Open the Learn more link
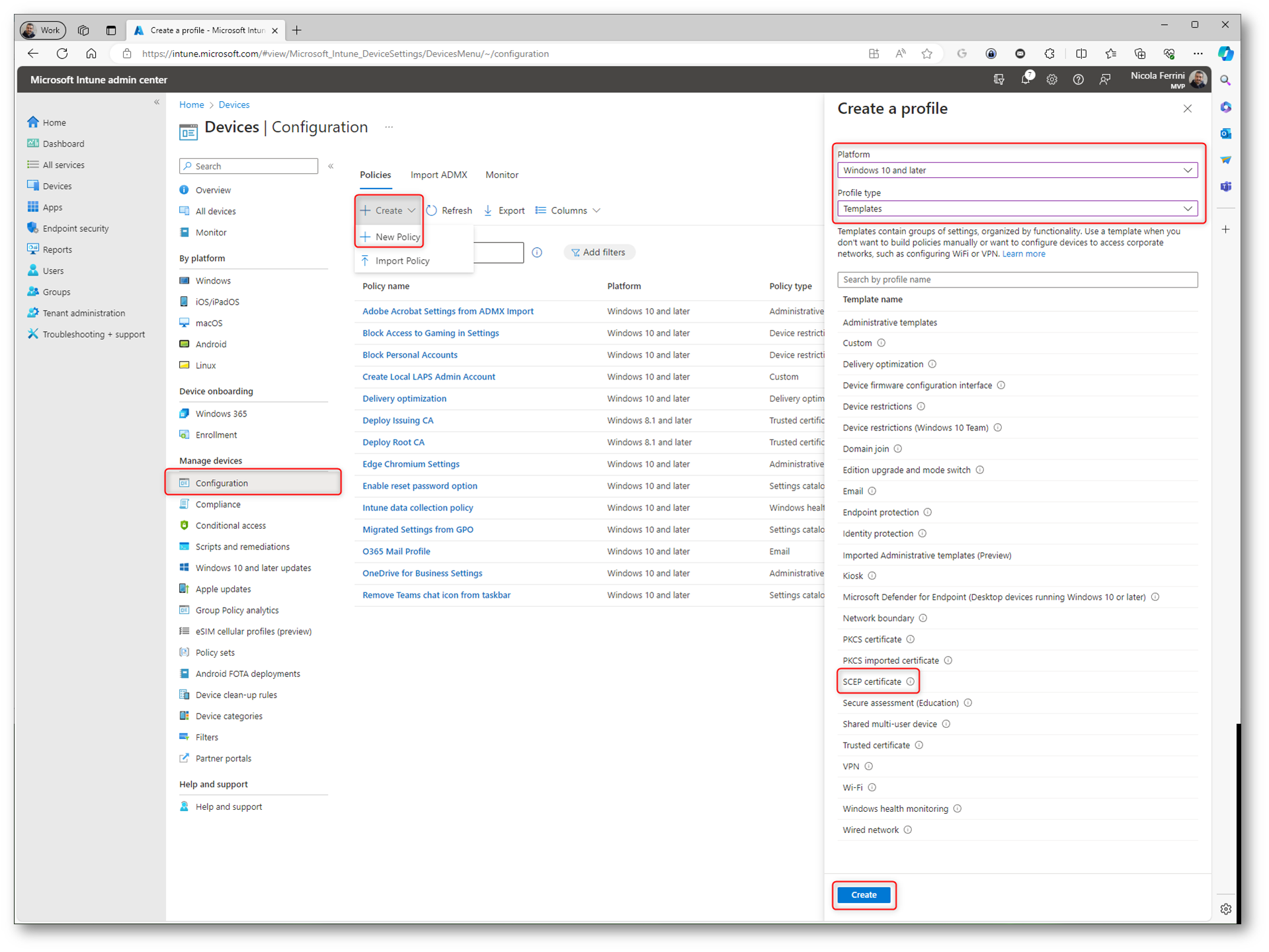The width and height of the screenshot is (1269, 952). (x=1023, y=254)
